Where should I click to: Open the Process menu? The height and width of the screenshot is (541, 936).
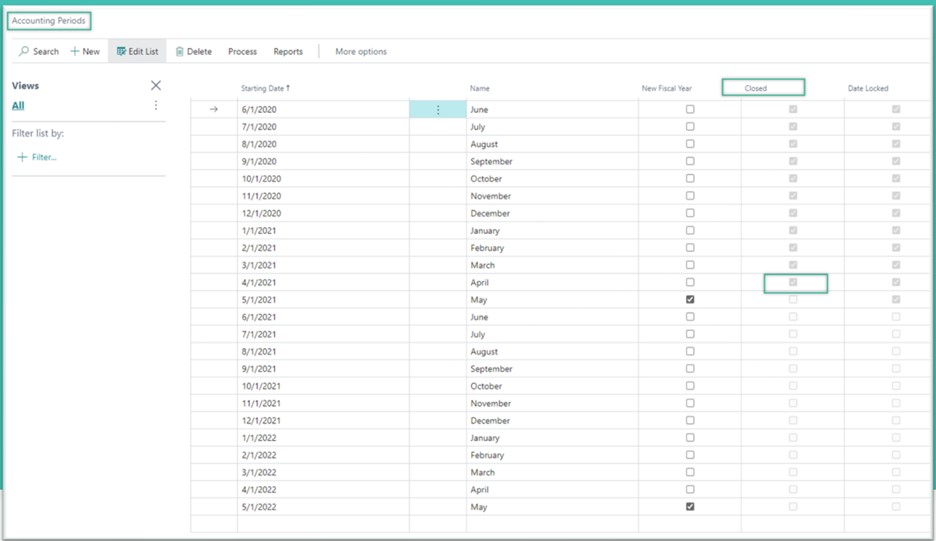(x=242, y=51)
